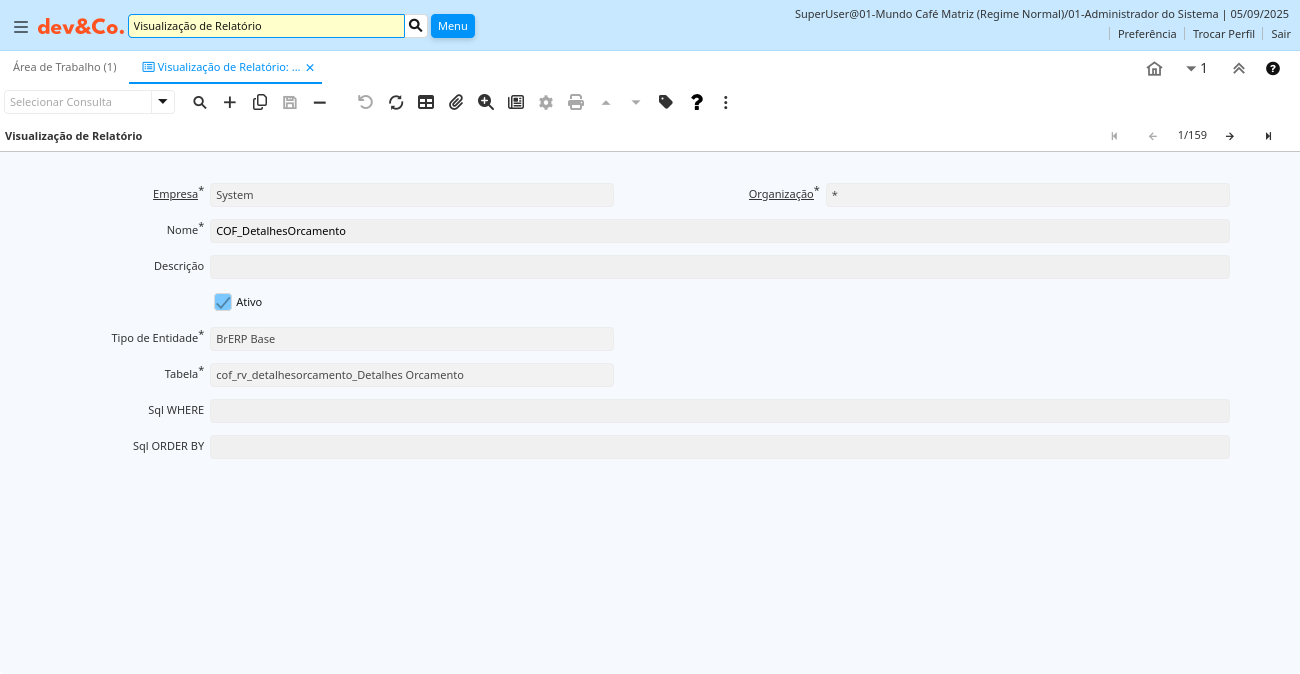Click the Refresh toolbar icon

pos(396,102)
